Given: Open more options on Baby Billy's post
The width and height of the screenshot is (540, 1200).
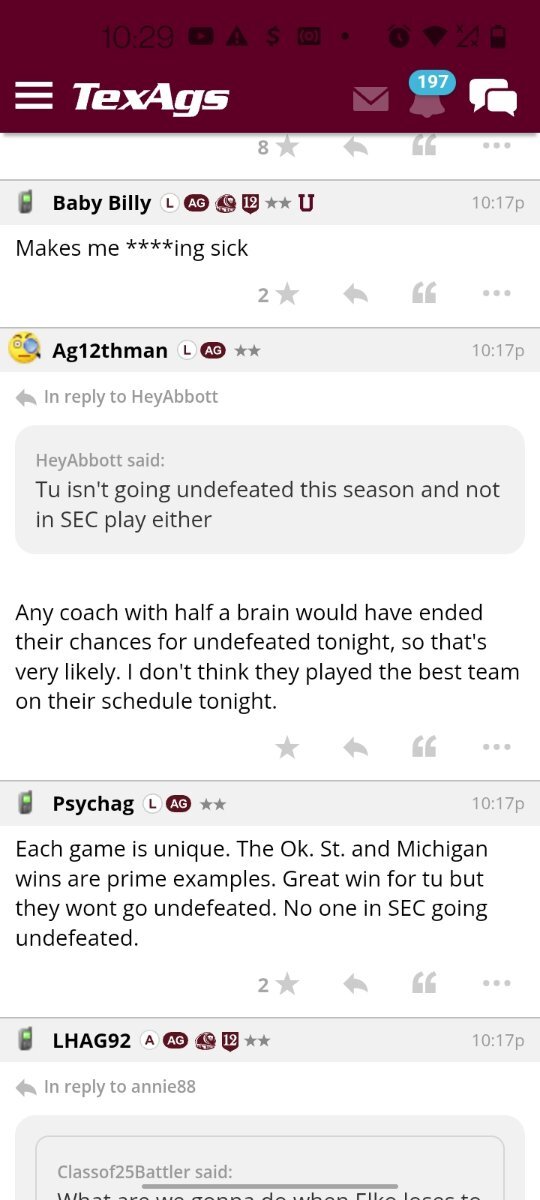Looking at the screenshot, I should (496, 294).
